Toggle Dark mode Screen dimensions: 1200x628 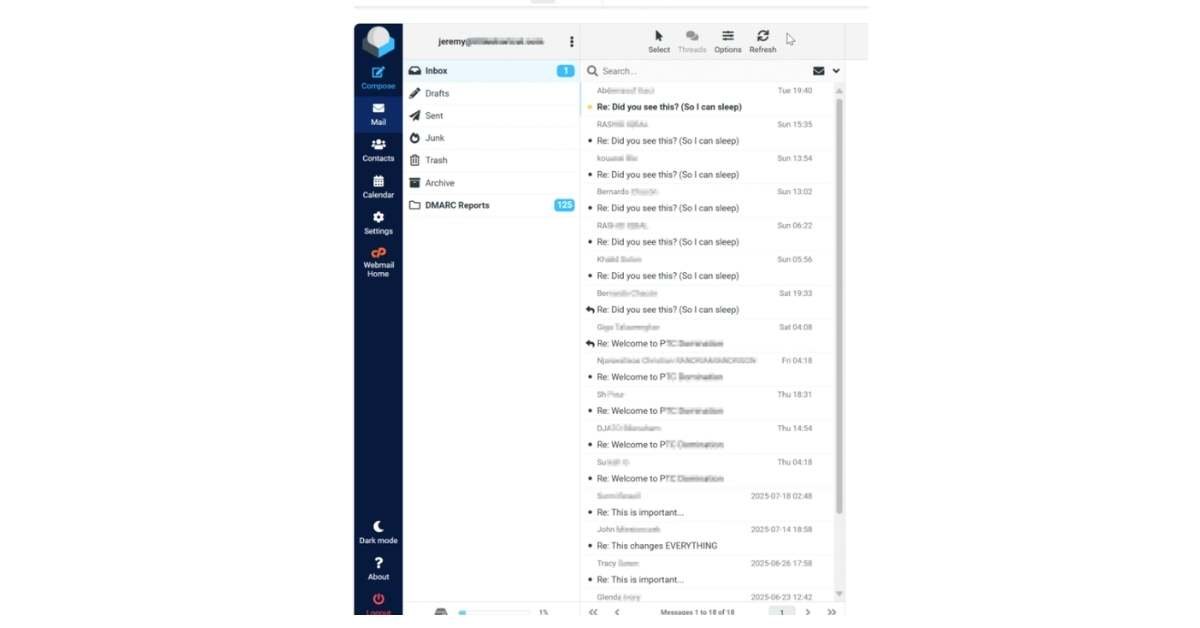[378, 532]
